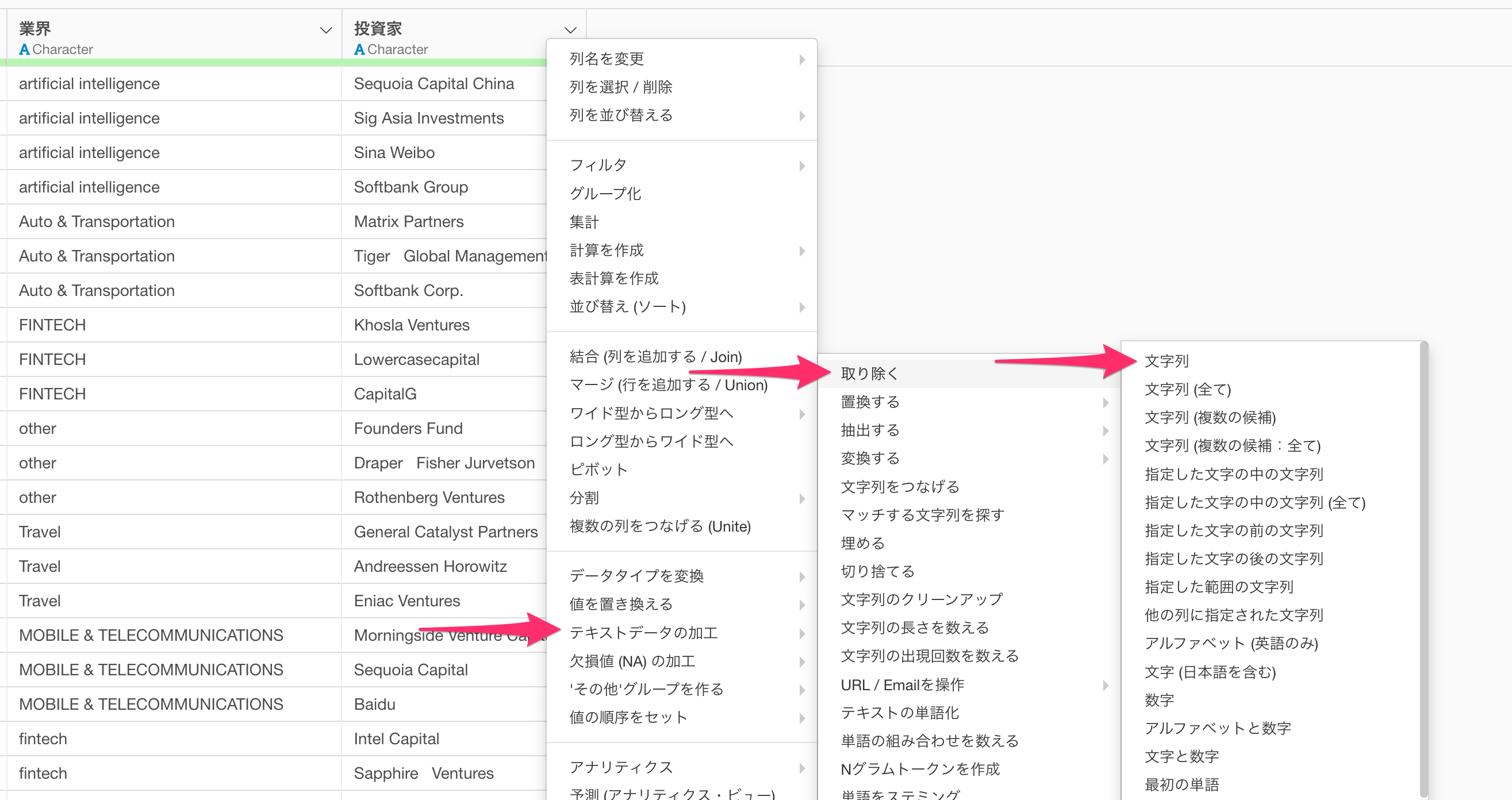Select 文字列 in the remove submenu
The height and width of the screenshot is (800, 1512).
click(x=1271, y=361)
